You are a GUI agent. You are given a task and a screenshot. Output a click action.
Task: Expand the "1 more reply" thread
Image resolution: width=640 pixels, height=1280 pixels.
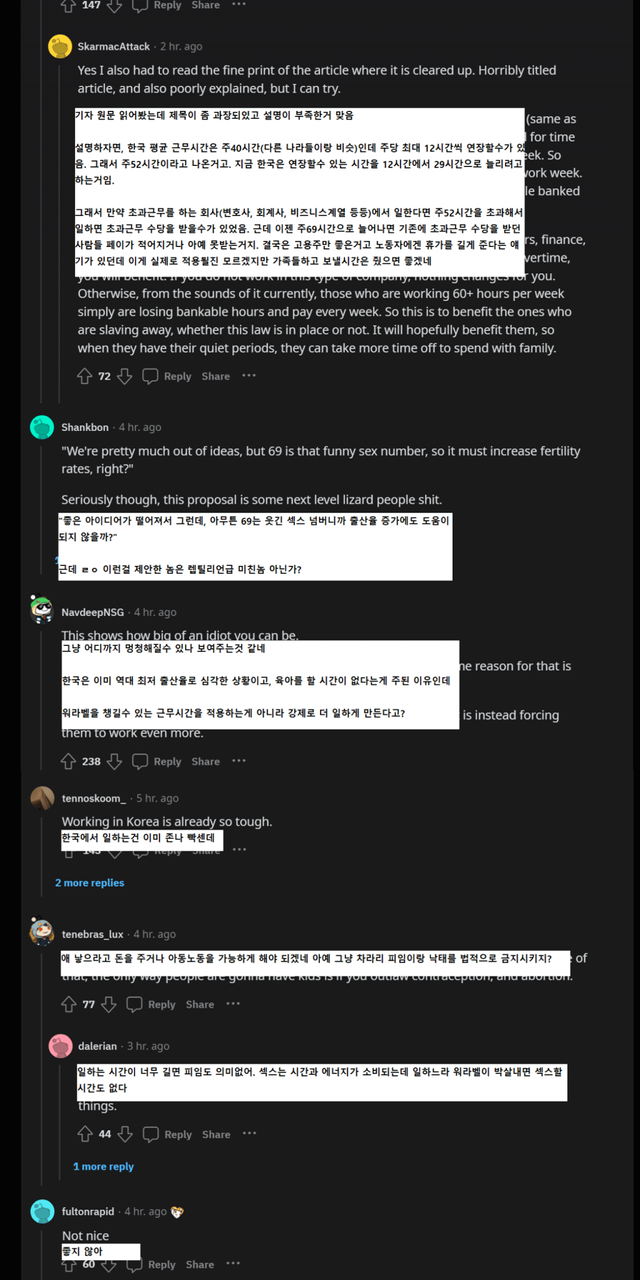click(103, 1167)
